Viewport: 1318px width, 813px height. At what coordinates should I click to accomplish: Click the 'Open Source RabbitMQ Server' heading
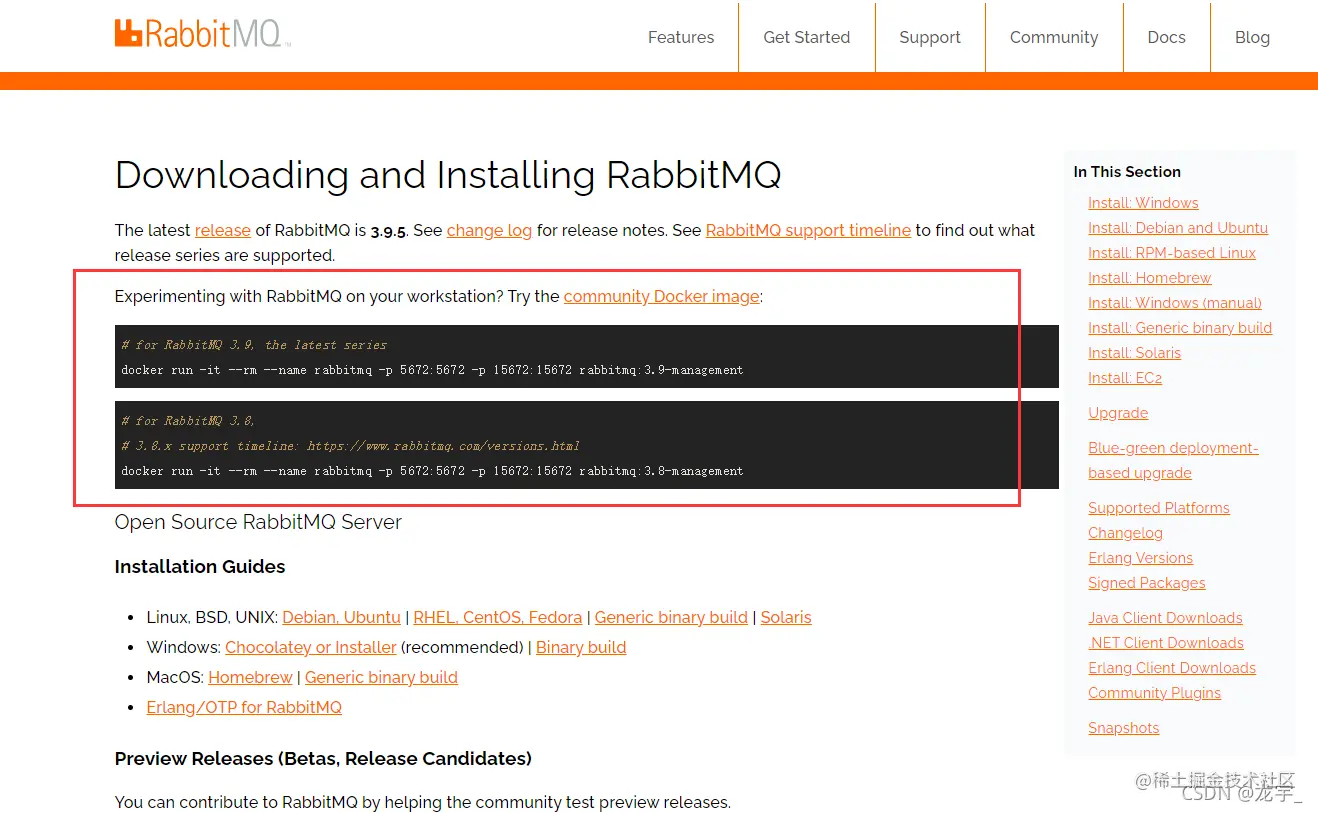258,522
